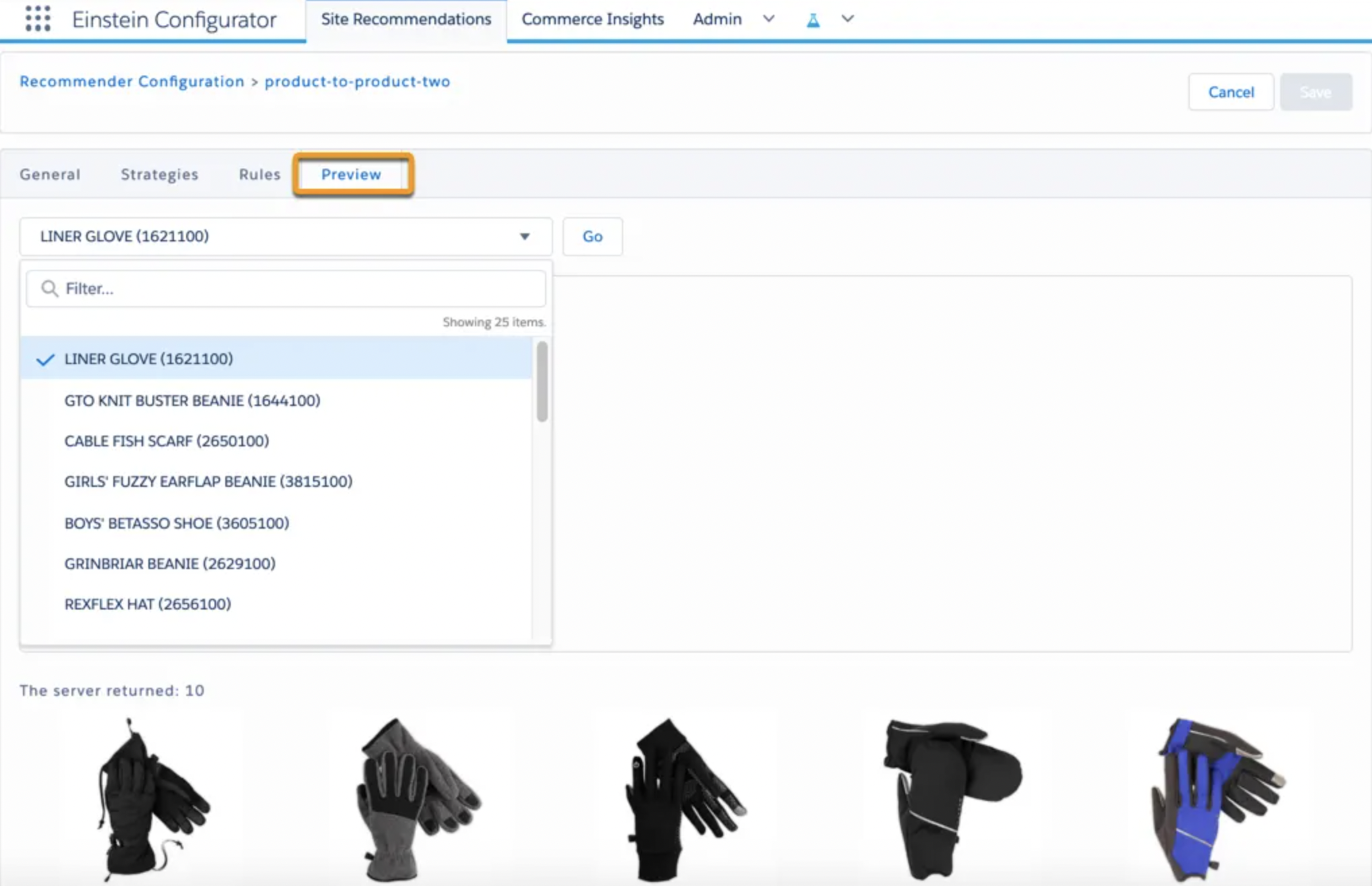Screen dimensions: 1372x886
Task: Click the blue flask icon
Action: click(813, 20)
